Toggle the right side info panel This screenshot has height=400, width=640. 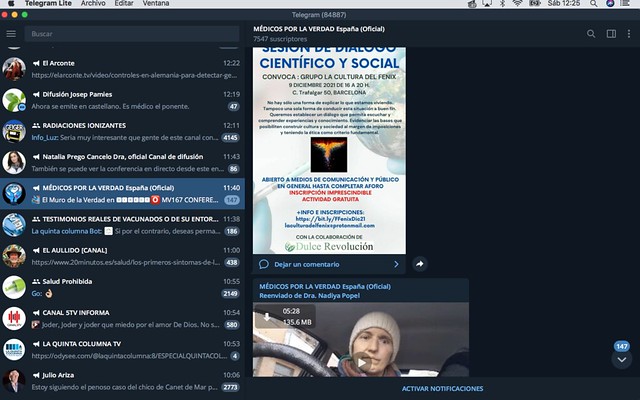611,34
